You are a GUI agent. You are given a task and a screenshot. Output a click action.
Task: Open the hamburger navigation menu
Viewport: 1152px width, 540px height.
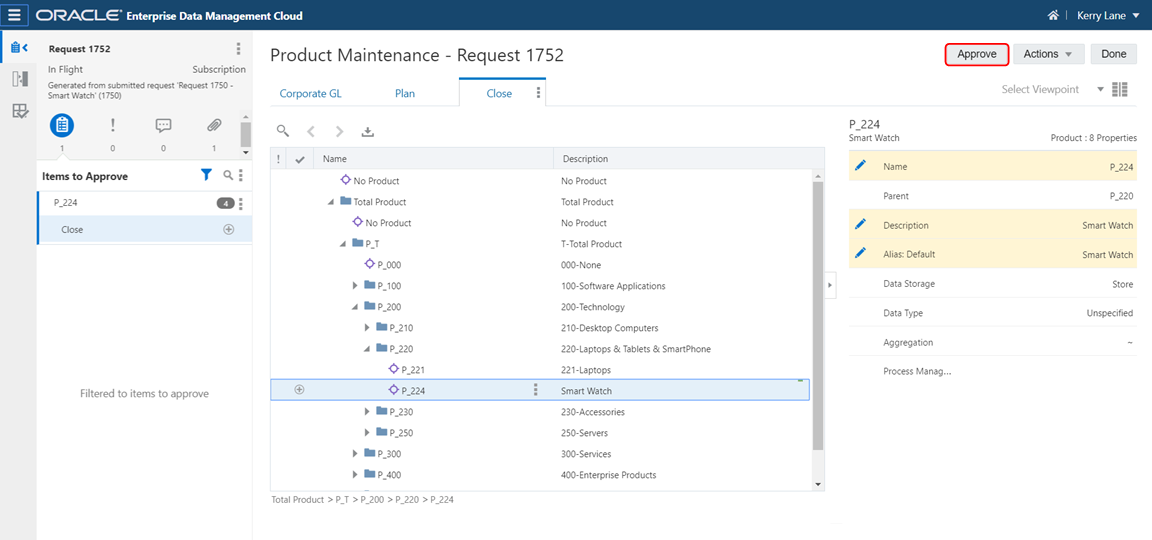(x=15, y=15)
